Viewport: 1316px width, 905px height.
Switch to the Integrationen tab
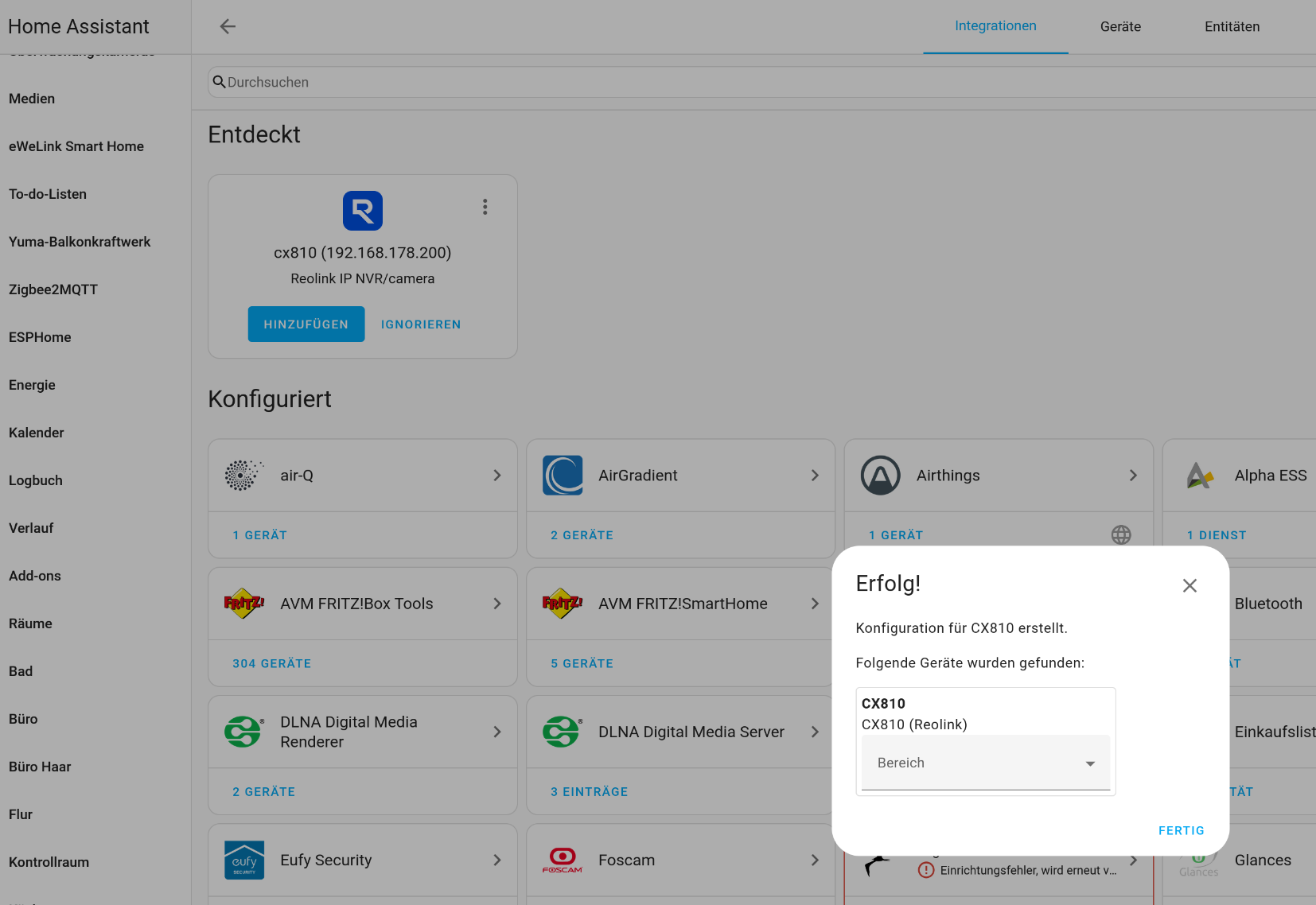[x=995, y=26]
